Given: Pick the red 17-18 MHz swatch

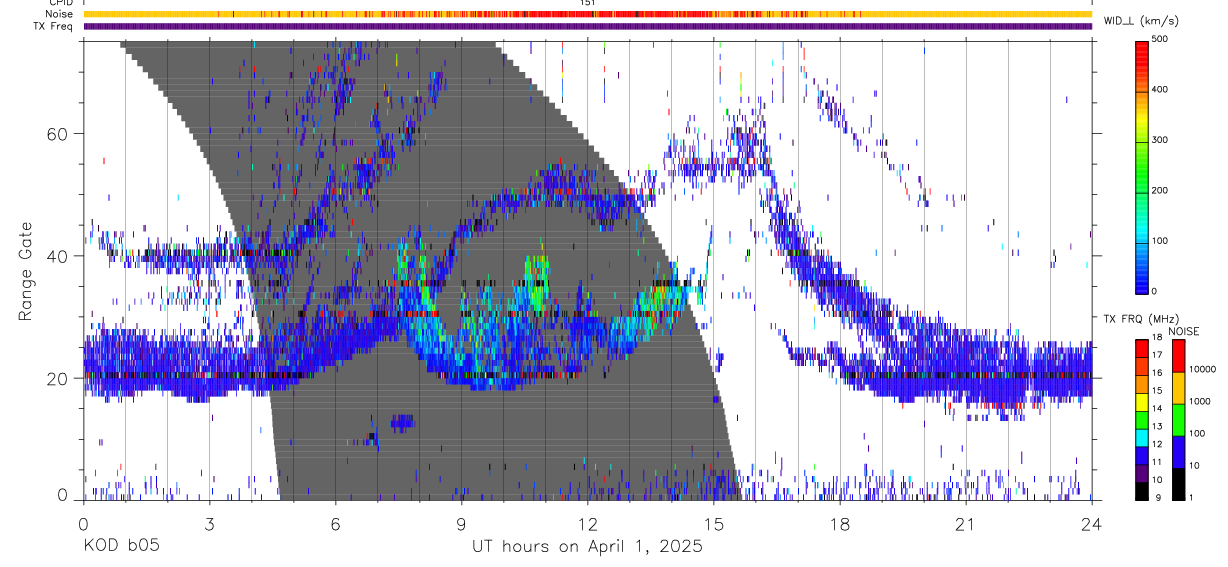Looking at the screenshot, I should point(1142,349).
